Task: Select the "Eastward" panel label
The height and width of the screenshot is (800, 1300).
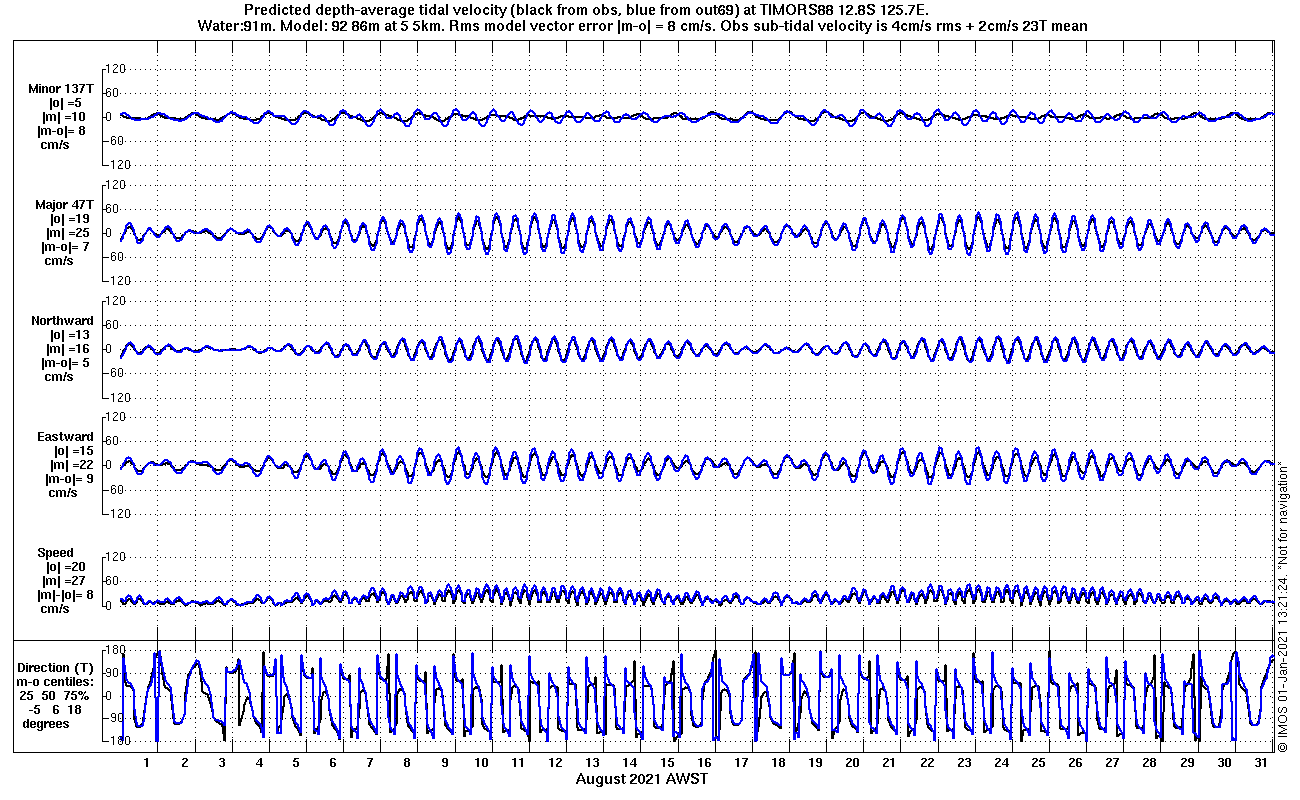Action: tap(66, 437)
